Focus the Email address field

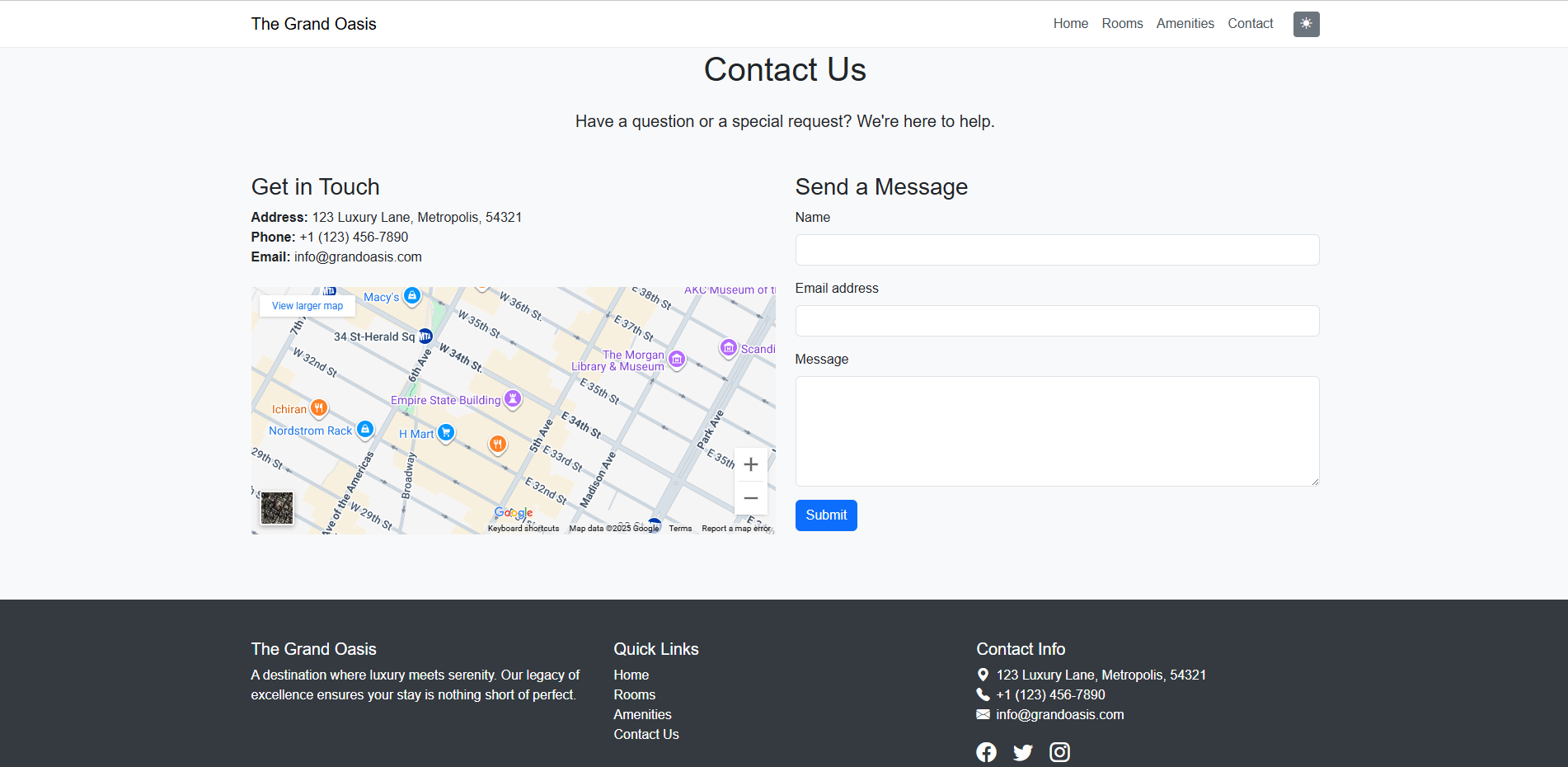click(x=1057, y=321)
